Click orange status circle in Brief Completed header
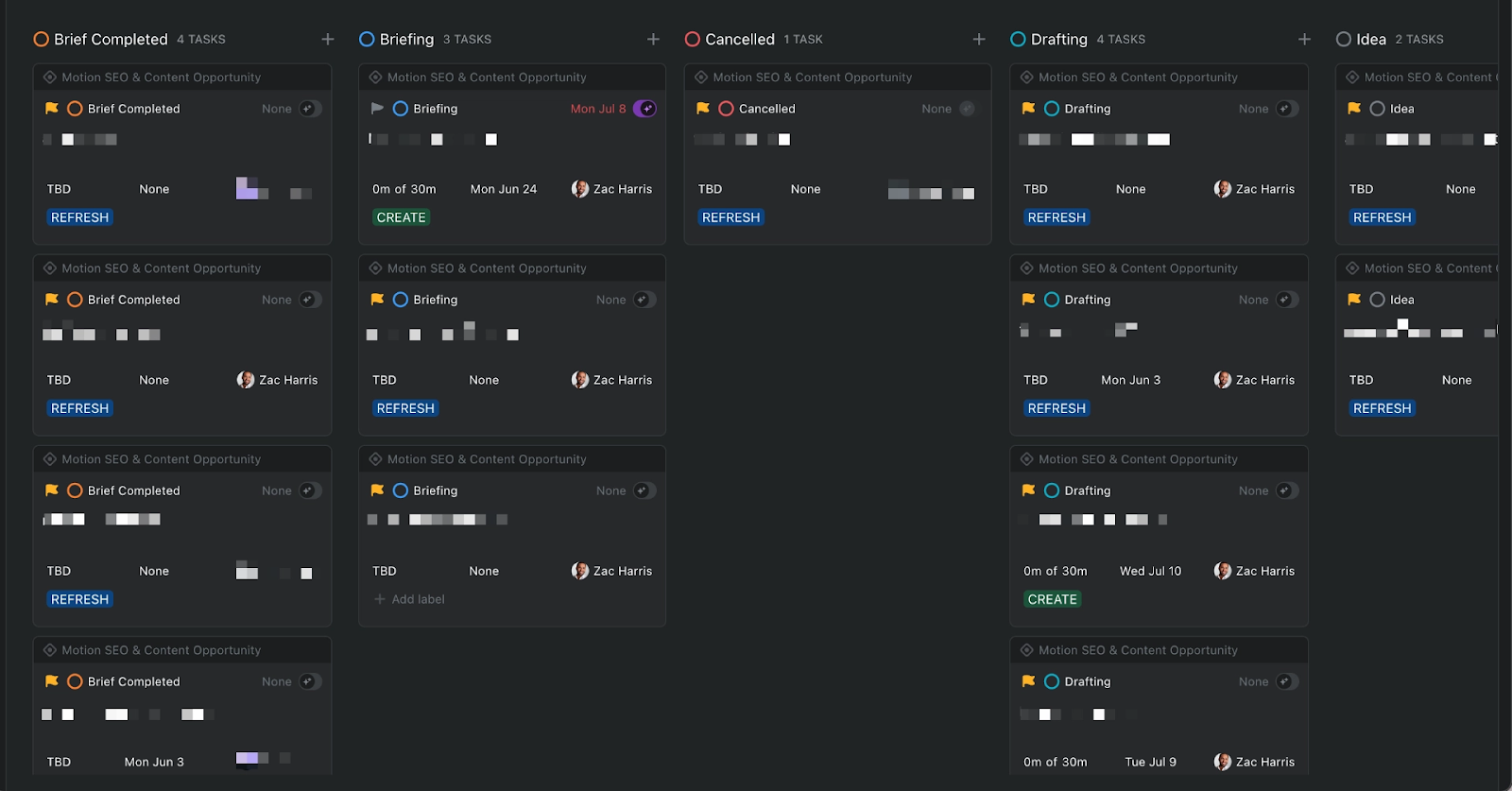 [x=42, y=39]
